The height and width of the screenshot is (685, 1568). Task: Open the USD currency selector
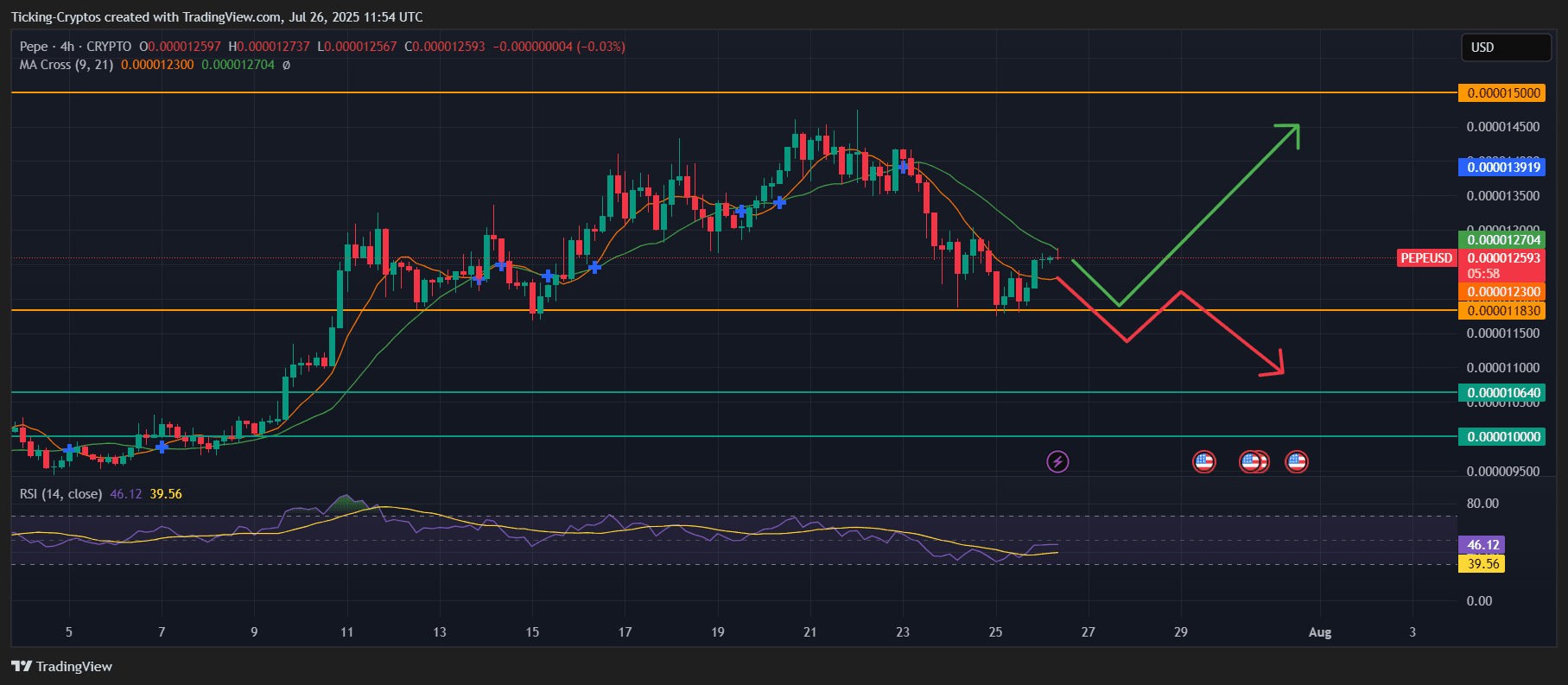(1506, 48)
